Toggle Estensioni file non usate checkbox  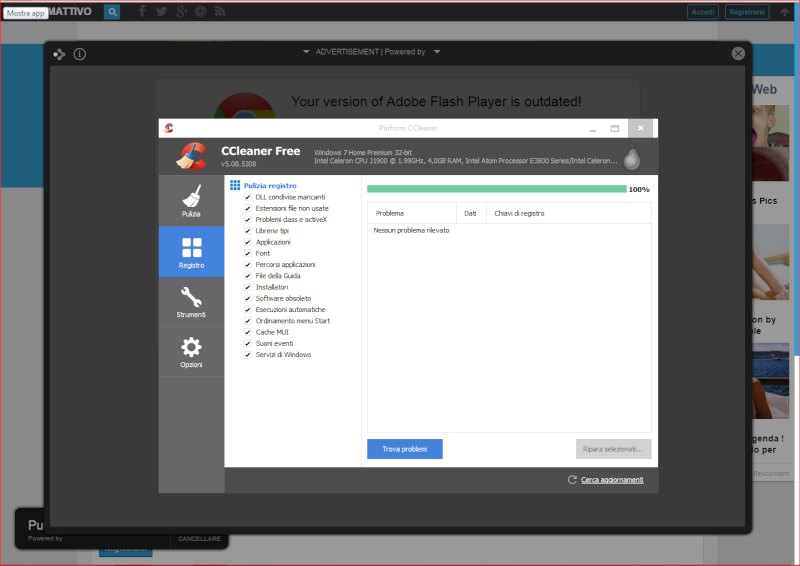click(247, 208)
